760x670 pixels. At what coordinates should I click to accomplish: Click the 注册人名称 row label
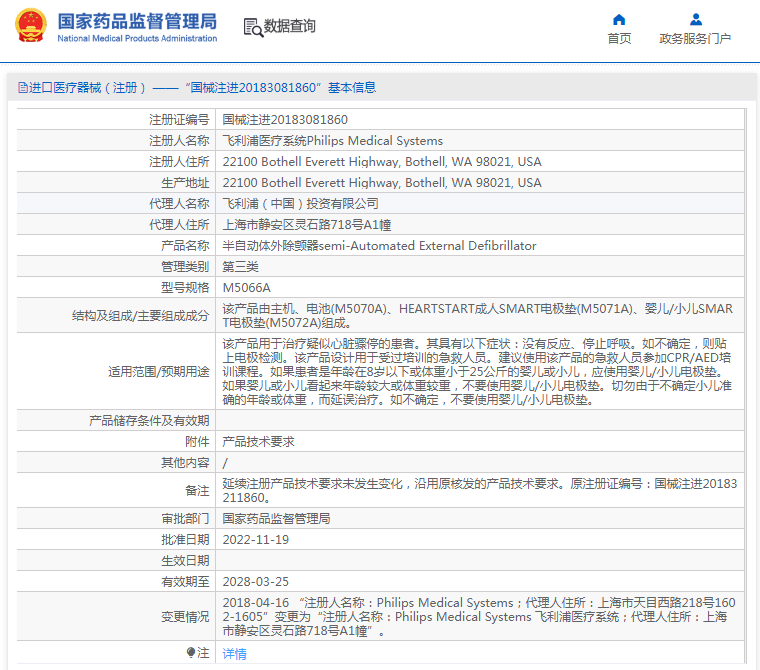(x=179, y=141)
